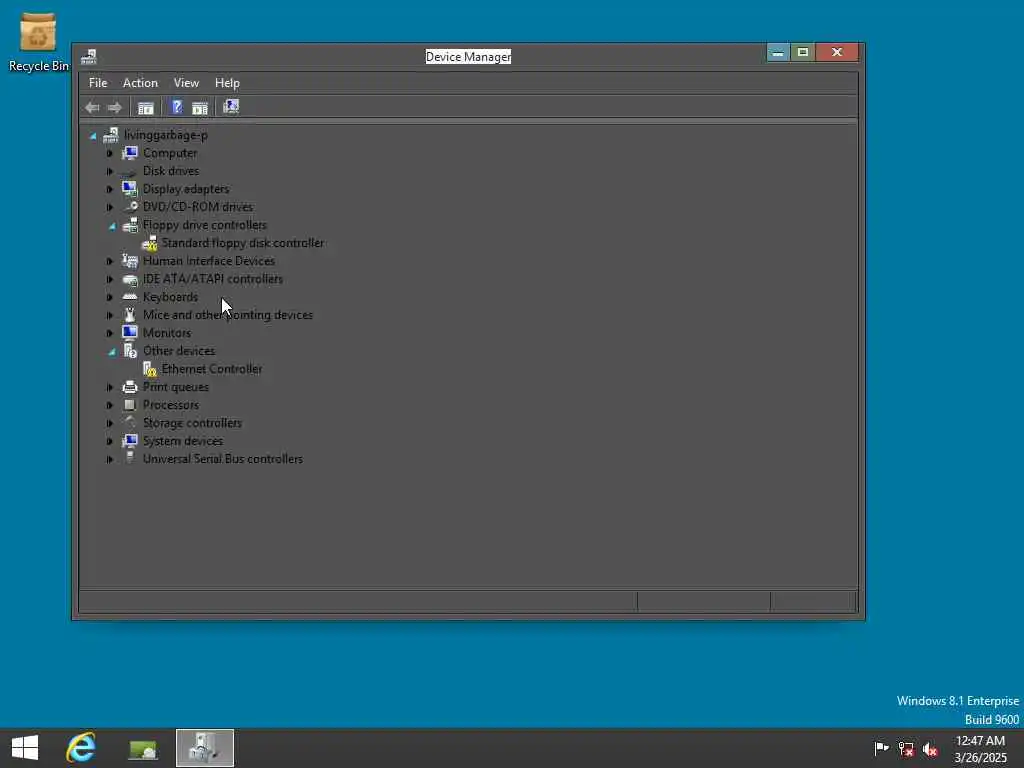Open the Action menu
Viewport: 1024px width, 768px height.
click(140, 83)
